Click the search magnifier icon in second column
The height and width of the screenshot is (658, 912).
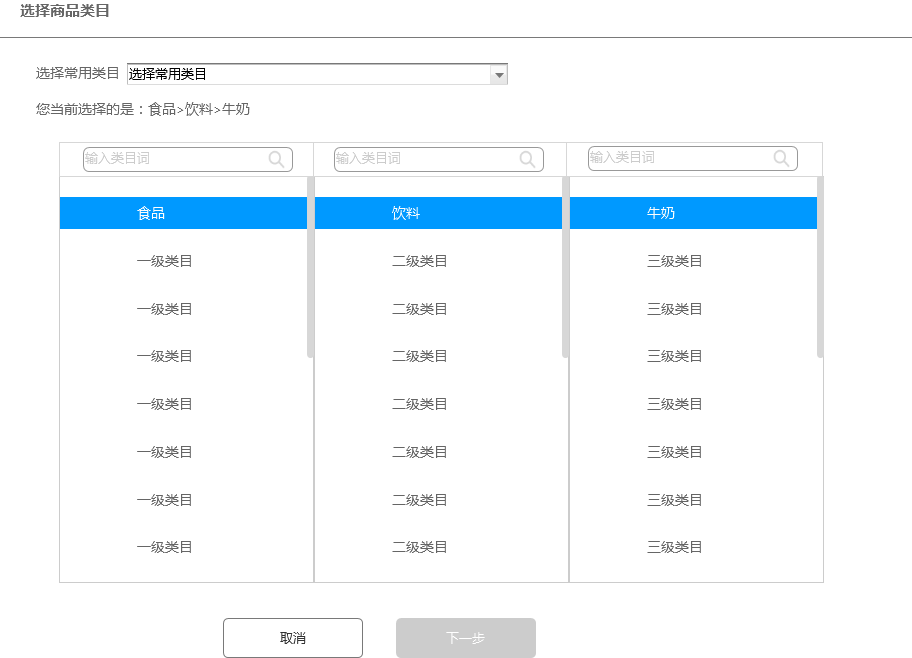point(527,159)
